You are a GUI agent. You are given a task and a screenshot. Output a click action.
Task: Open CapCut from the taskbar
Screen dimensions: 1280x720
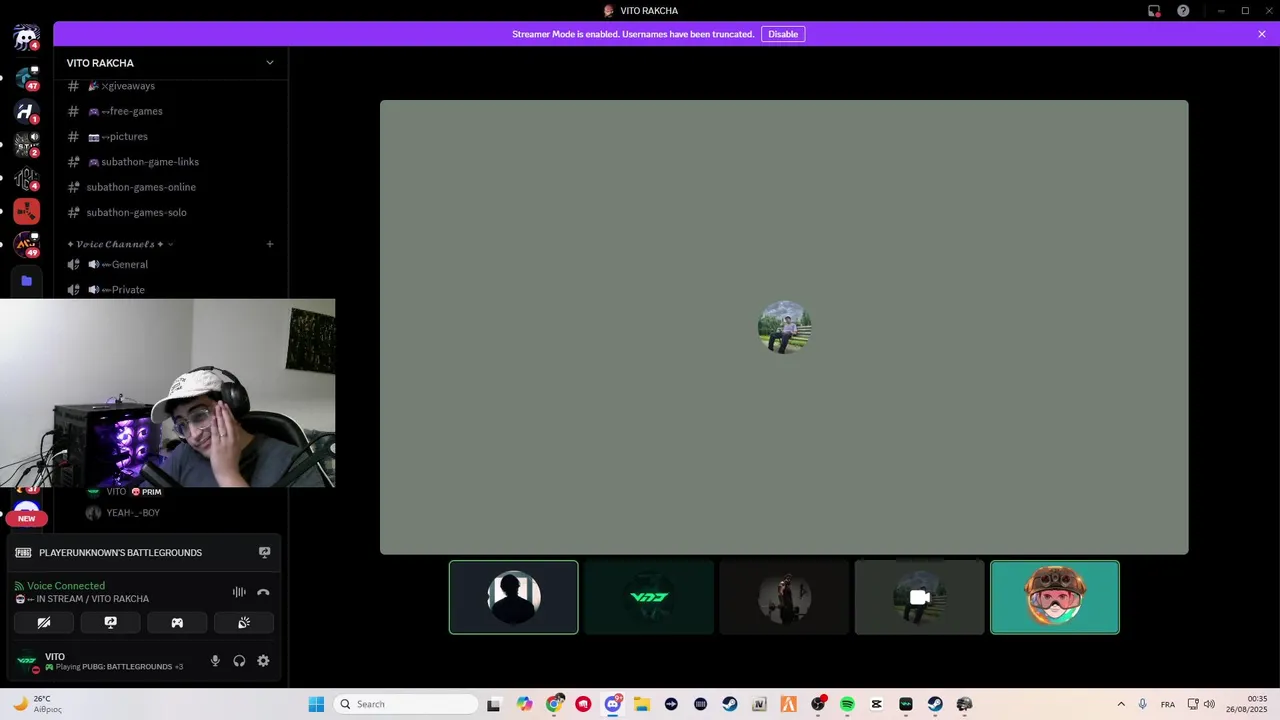coord(877,704)
